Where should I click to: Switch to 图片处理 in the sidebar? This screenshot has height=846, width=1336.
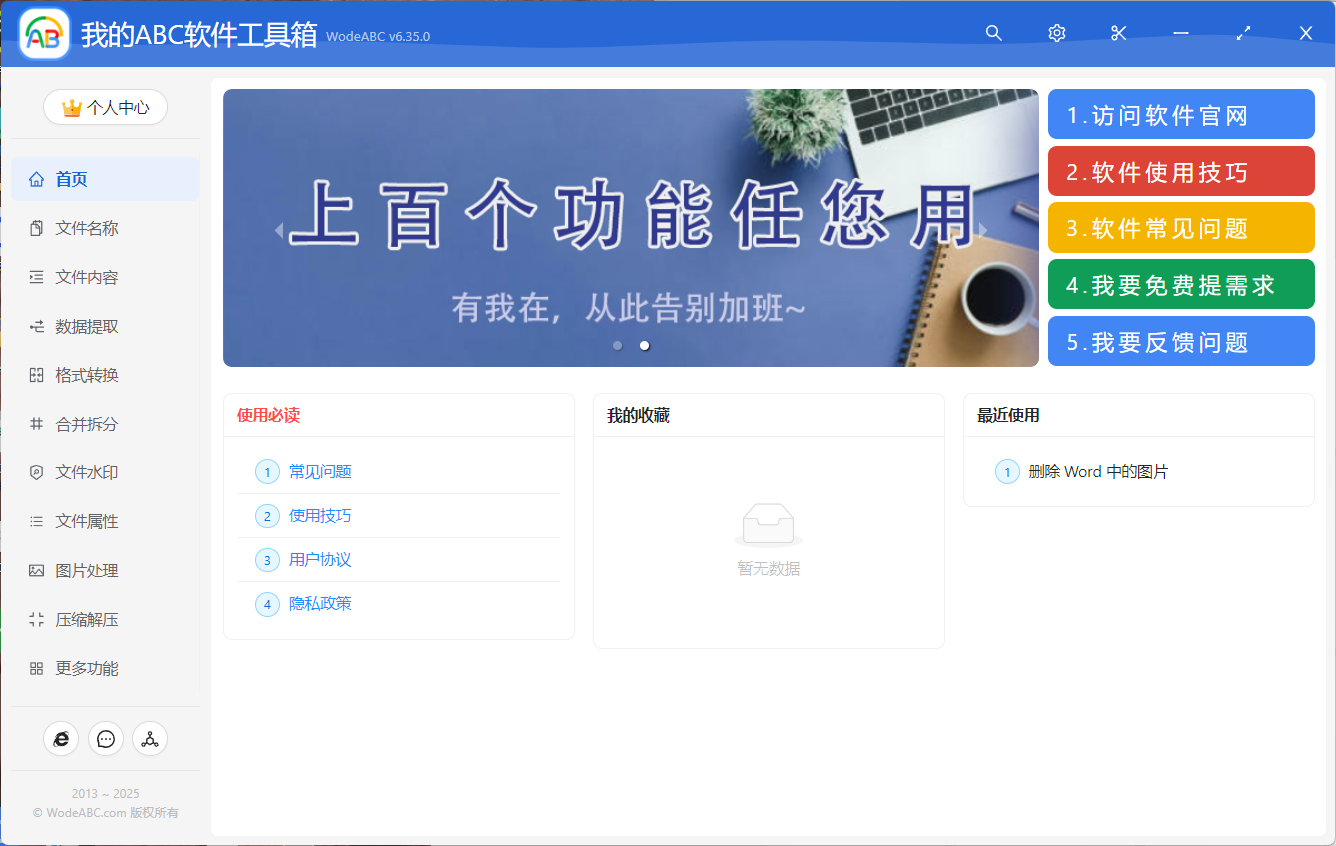tap(87, 571)
